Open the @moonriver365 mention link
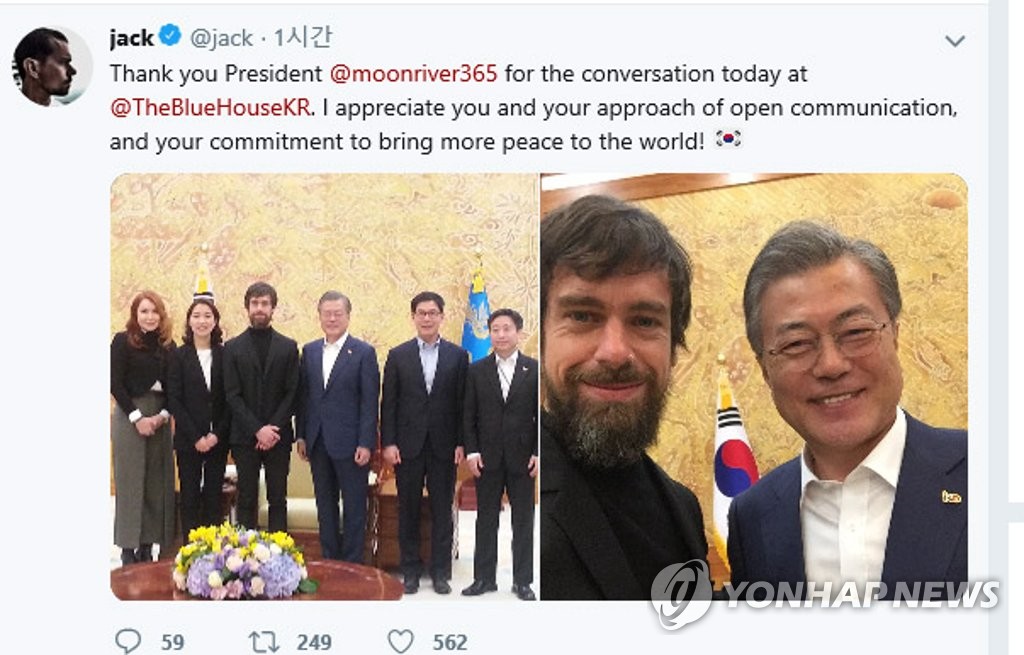Screen dimensions: 1024x655 413,73
